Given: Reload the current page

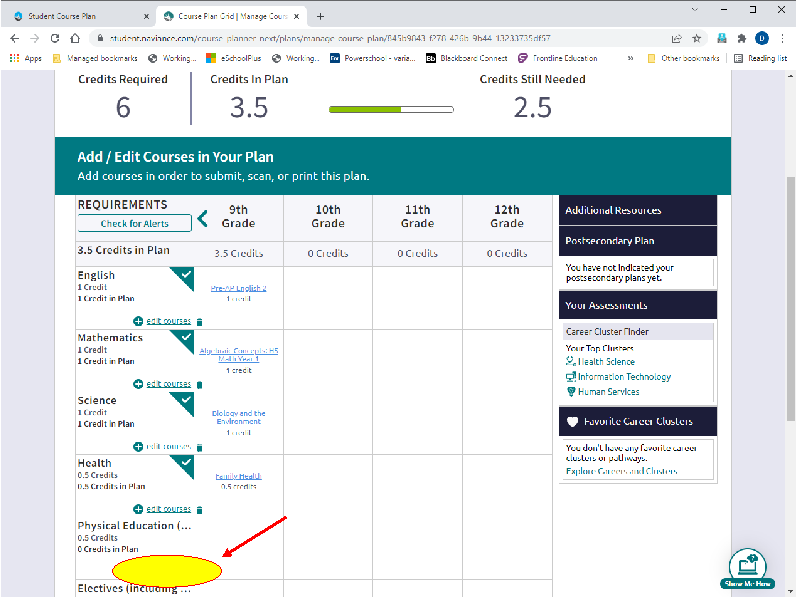Looking at the screenshot, I should click(x=55, y=38).
